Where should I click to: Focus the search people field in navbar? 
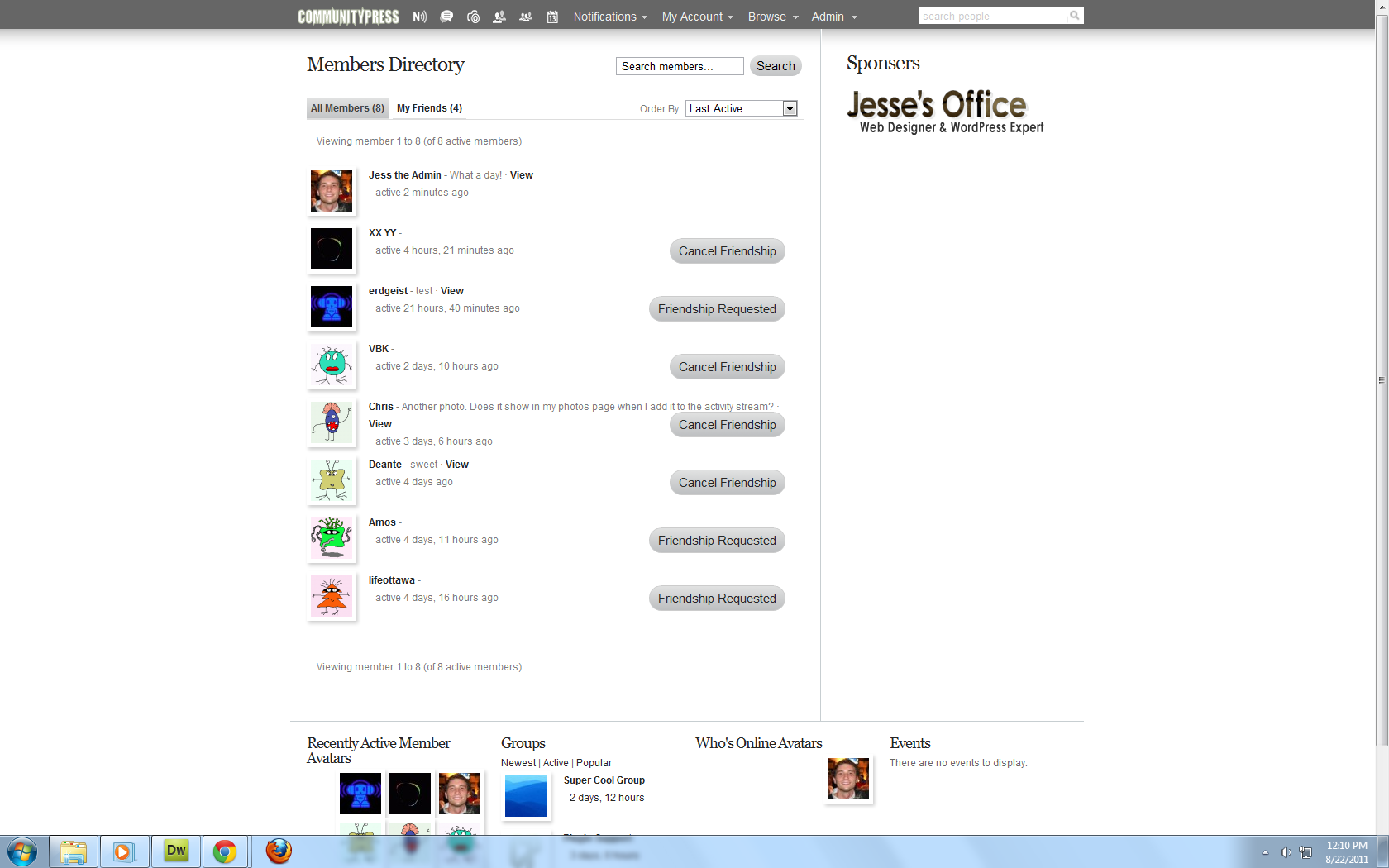click(992, 16)
